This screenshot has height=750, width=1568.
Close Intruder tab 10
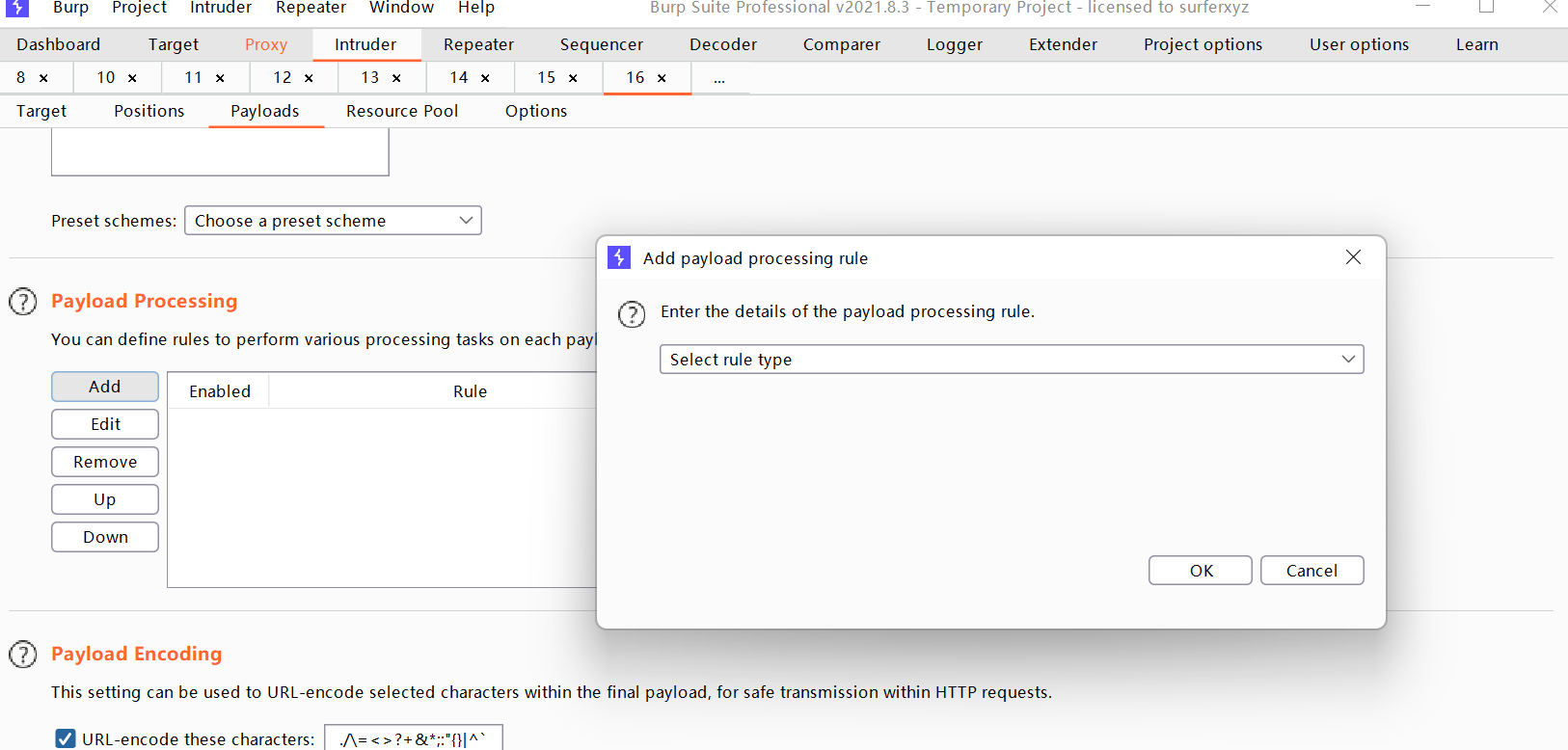[x=132, y=78]
